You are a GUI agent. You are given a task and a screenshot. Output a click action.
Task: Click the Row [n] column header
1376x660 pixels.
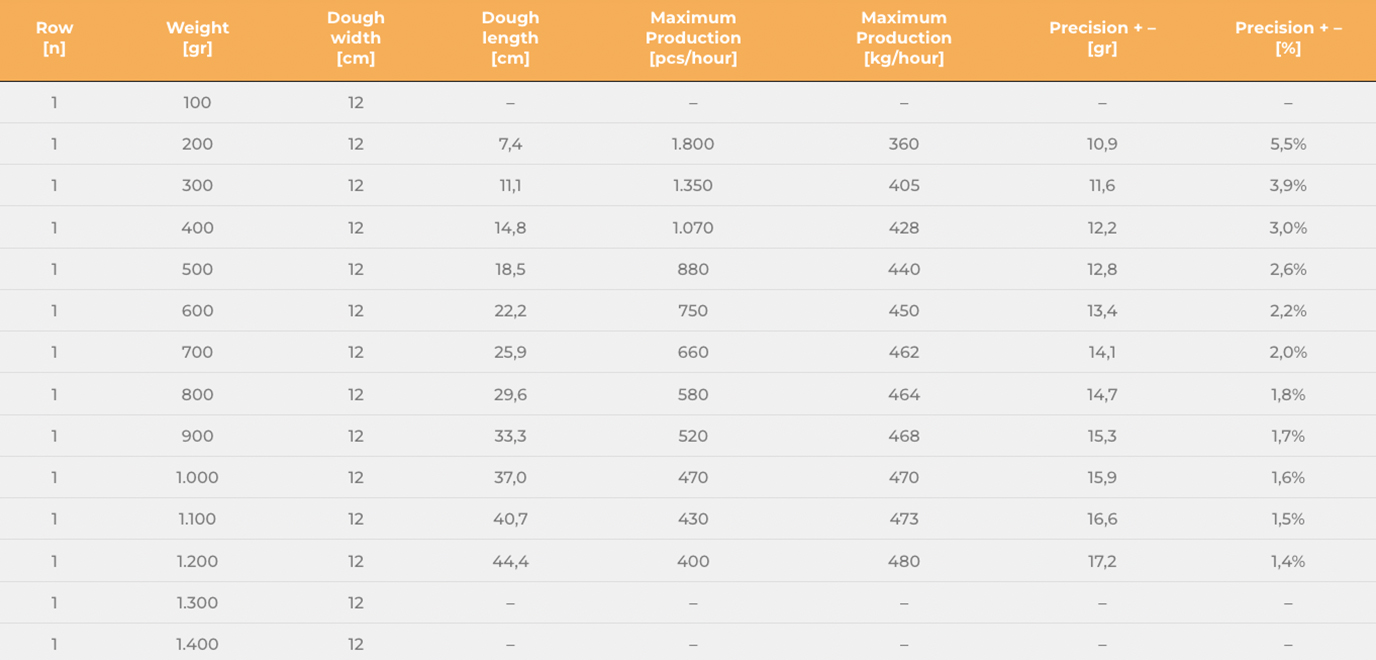(54, 38)
